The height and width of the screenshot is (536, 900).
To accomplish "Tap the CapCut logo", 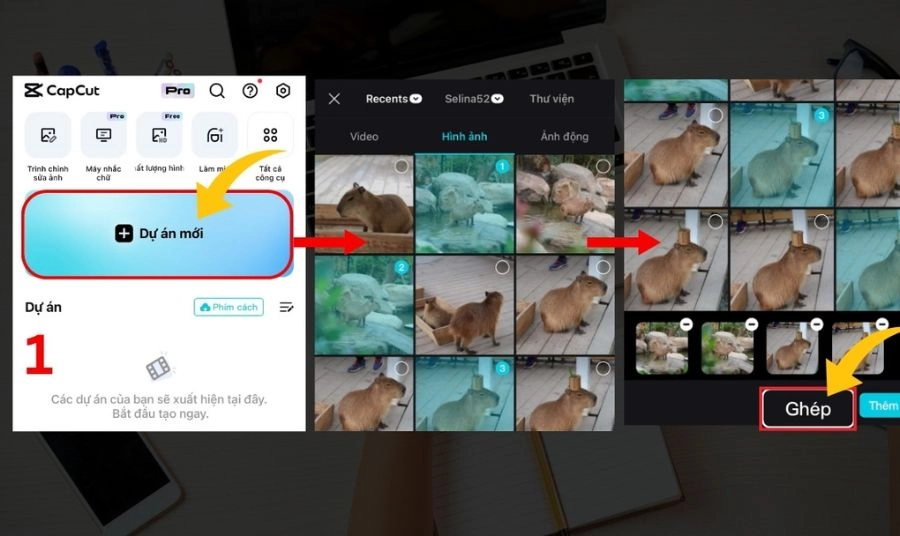I will coord(62,91).
